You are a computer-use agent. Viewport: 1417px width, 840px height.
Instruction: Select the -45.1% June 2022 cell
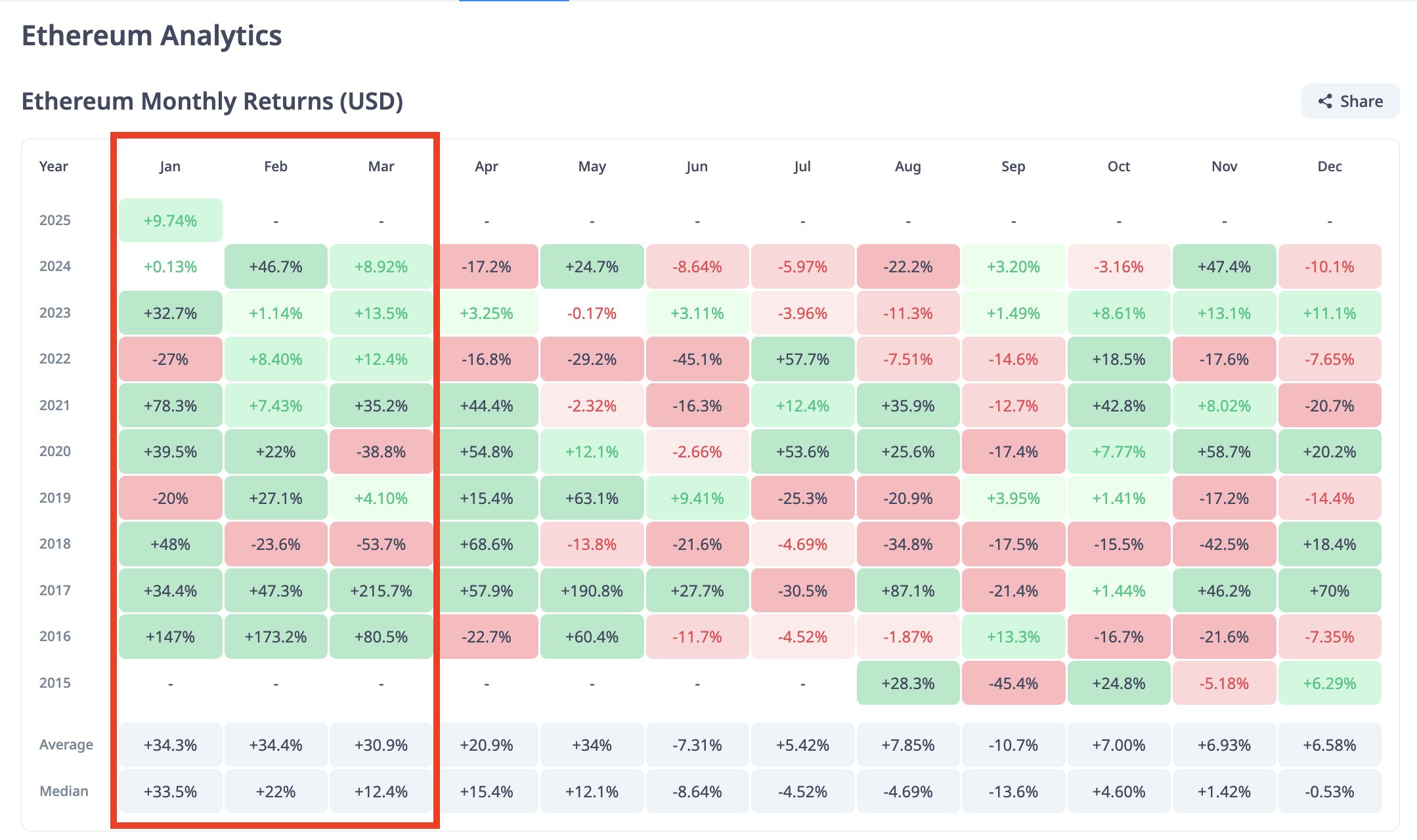[697, 359]
